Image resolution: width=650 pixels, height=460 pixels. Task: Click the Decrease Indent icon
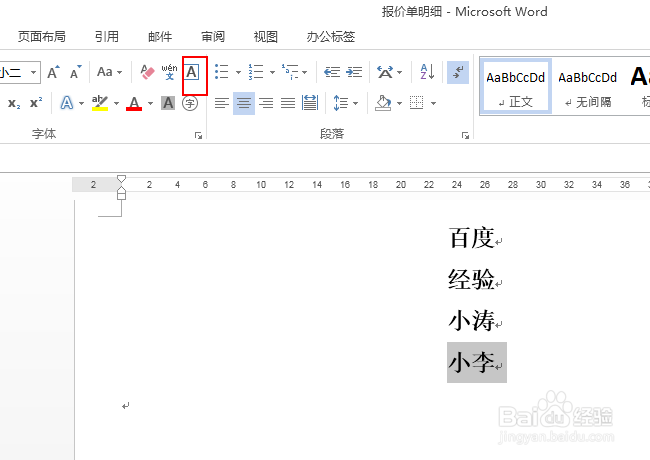click(332, 72)
